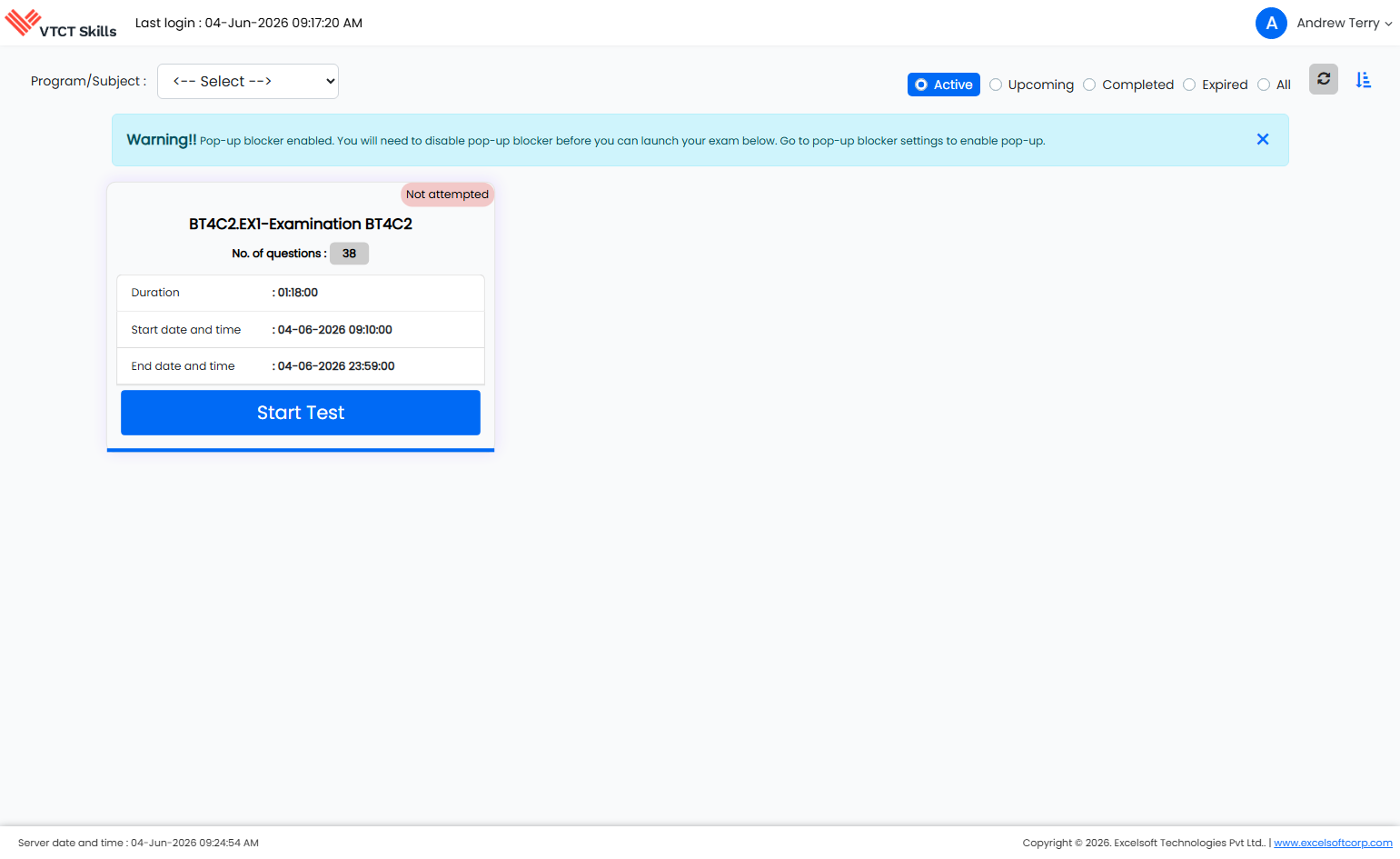Click the BT4C2.EX1-Examination BT4C2 title

pos(301,224)
